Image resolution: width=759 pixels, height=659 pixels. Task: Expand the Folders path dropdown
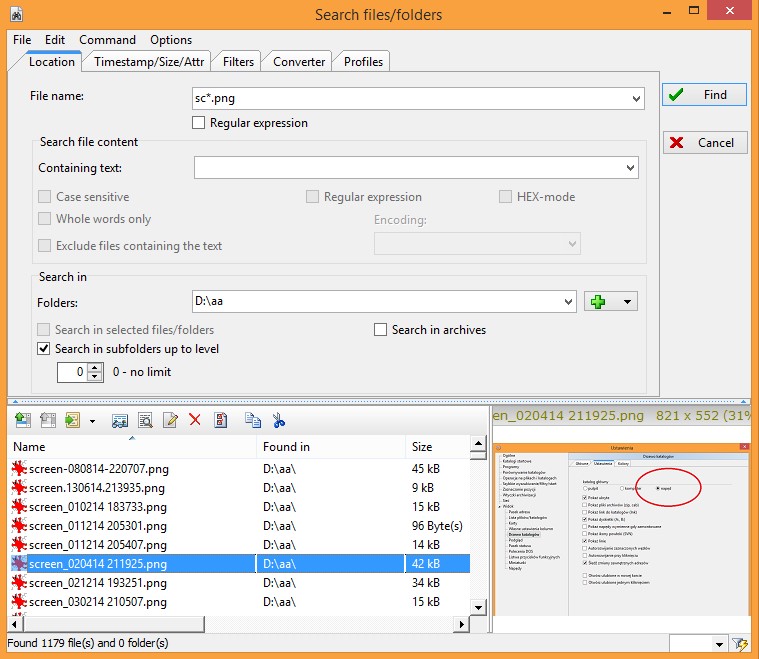tap(568, 301)
